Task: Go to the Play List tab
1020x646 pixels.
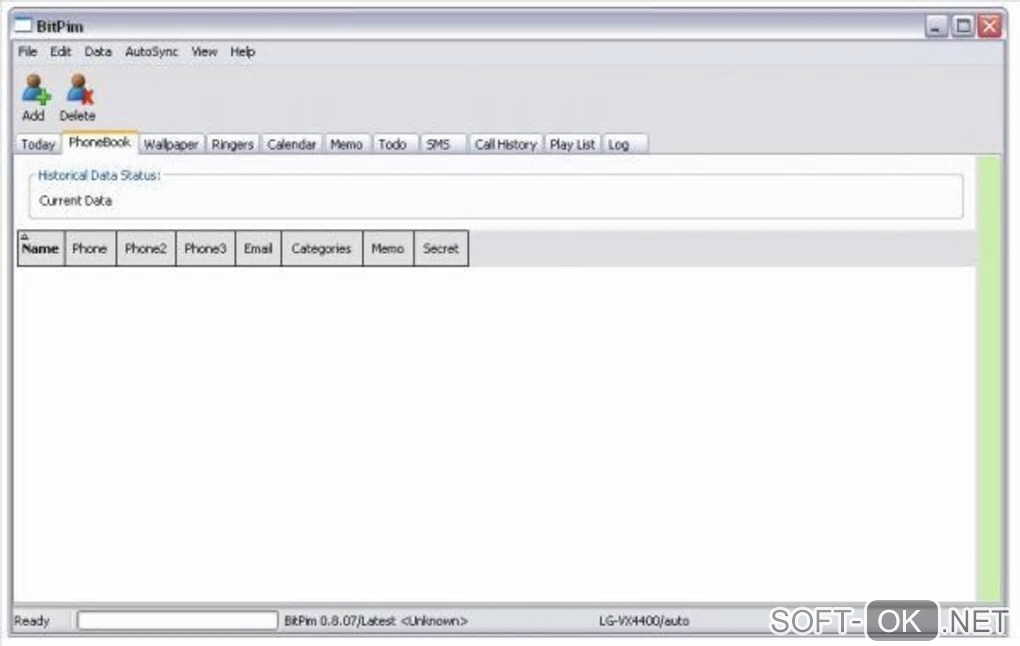Action: (572, 144)
